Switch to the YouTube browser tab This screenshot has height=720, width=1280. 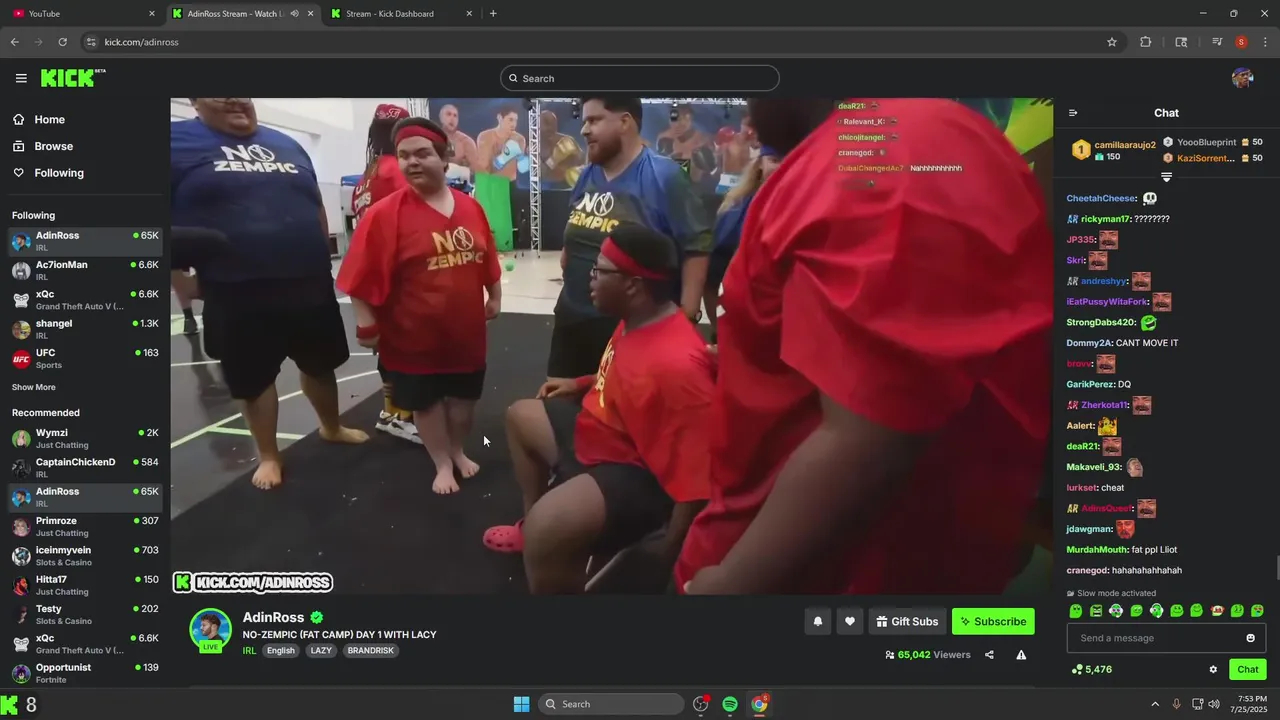point(80,13)
